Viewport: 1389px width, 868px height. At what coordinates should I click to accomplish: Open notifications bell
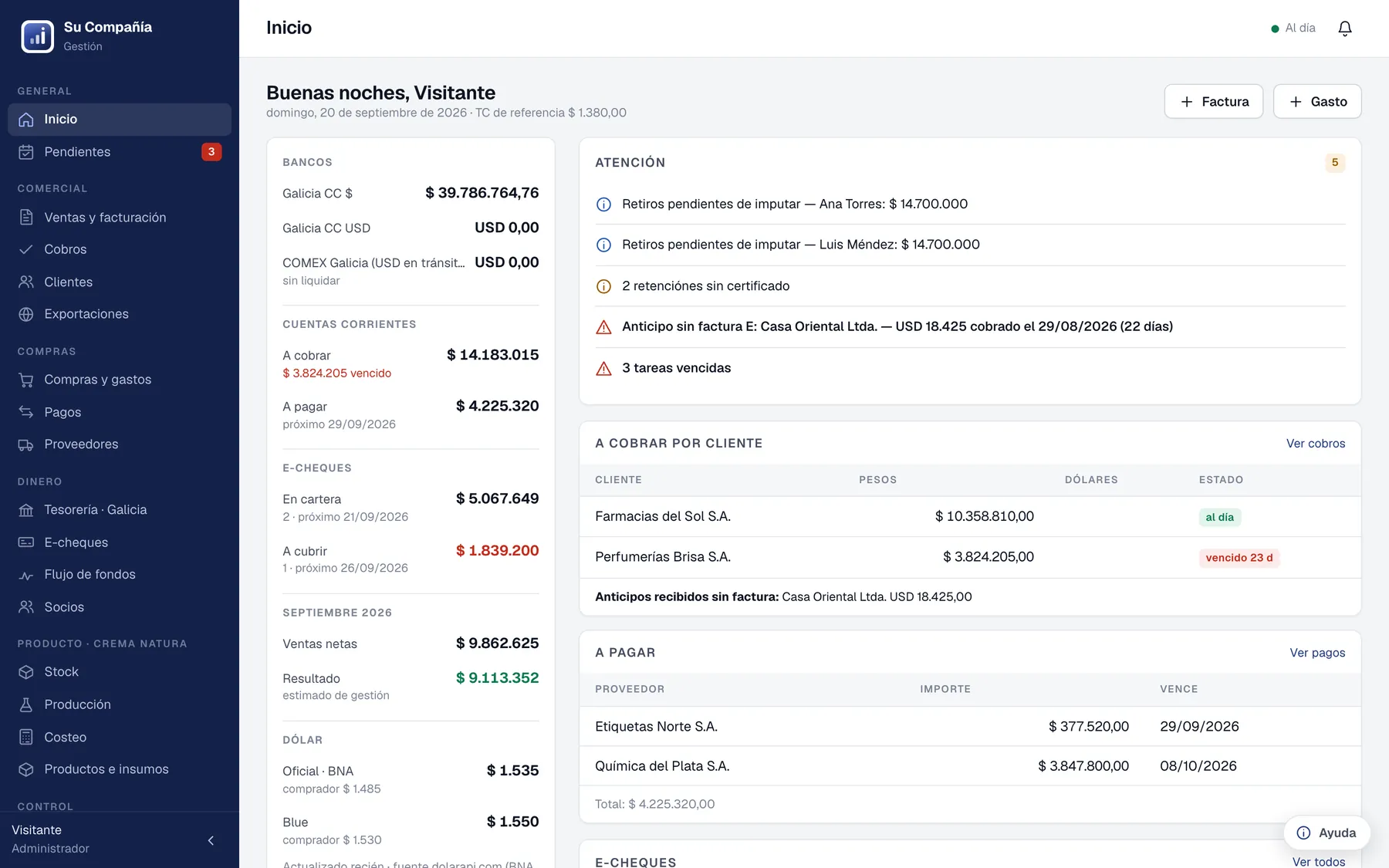pyautogui.click(x=1345, y=29)
